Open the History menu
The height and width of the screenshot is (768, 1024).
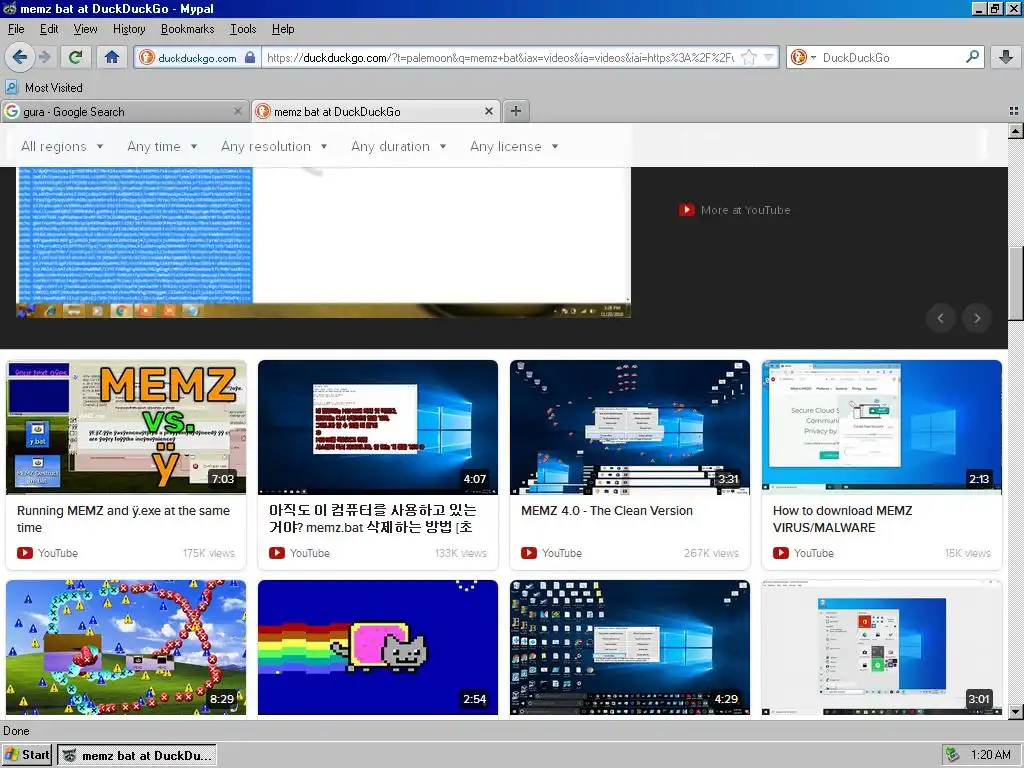point(129,29)
